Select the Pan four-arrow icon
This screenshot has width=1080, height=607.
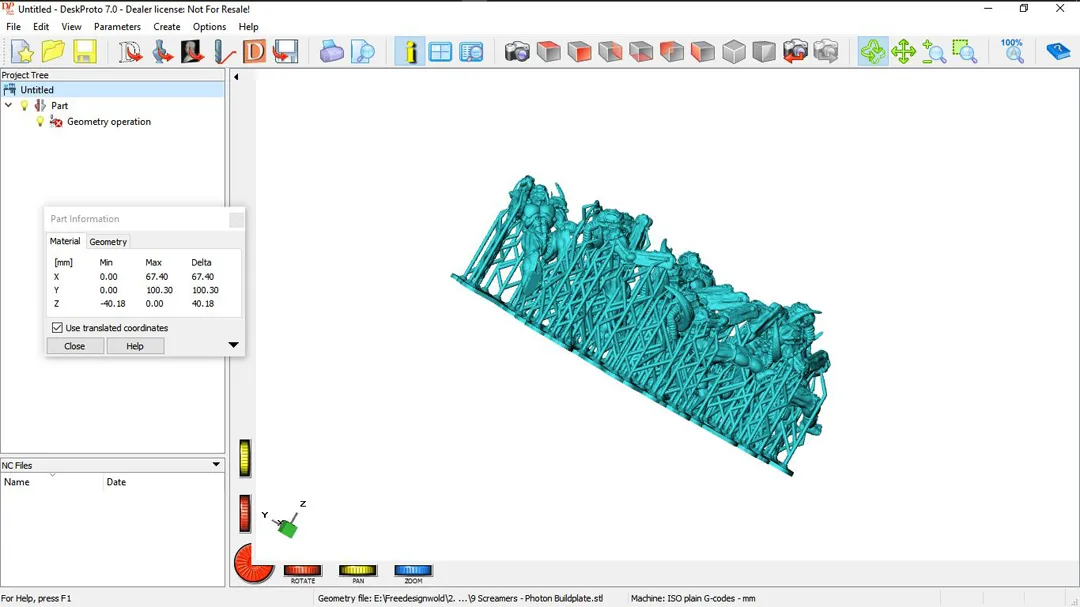(x=903, y=52)
